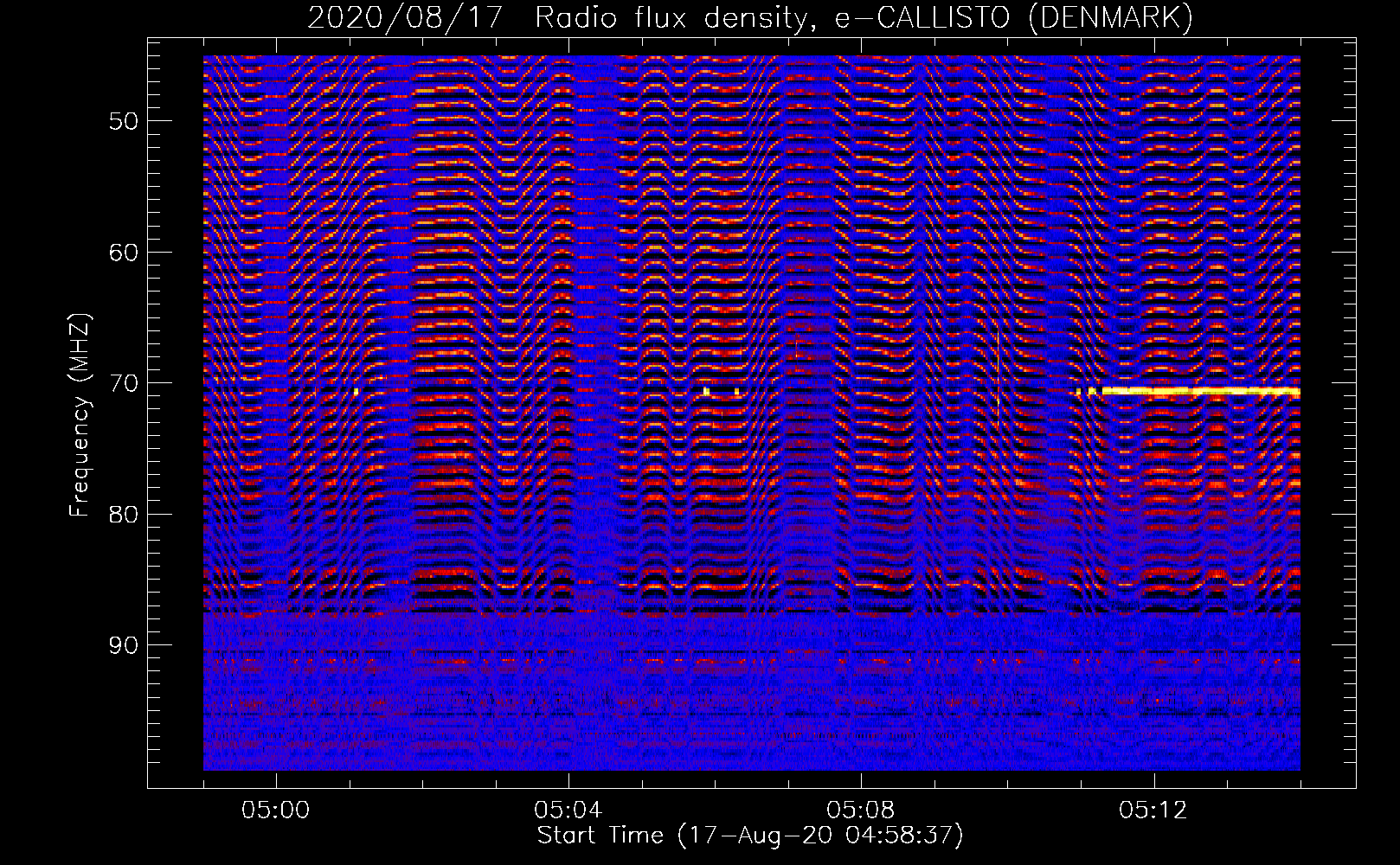Click the "Frequency (MHZ)" axis label
The image size is (1400, 865).
pyautogui.click(x=80, y=415)
